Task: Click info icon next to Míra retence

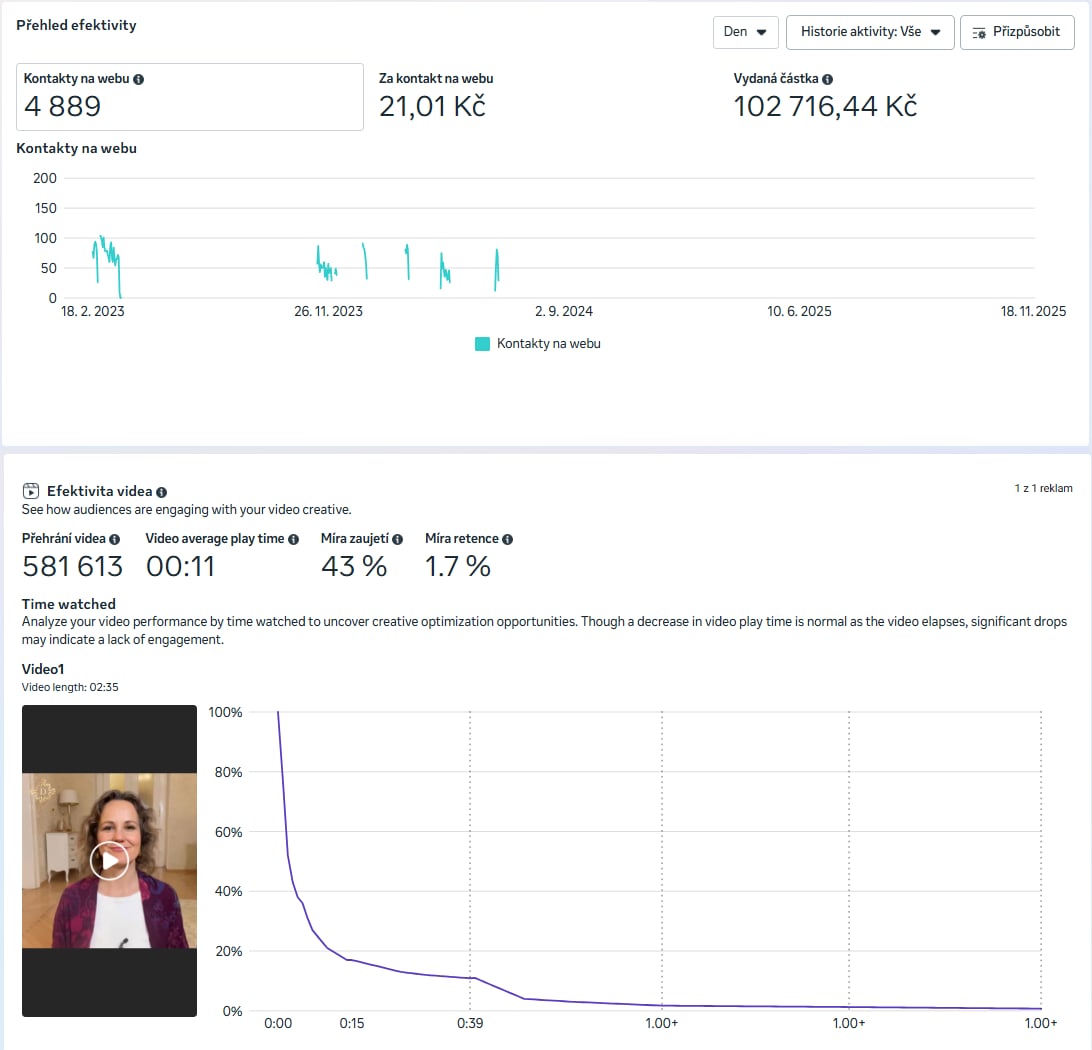Action: 508,539
